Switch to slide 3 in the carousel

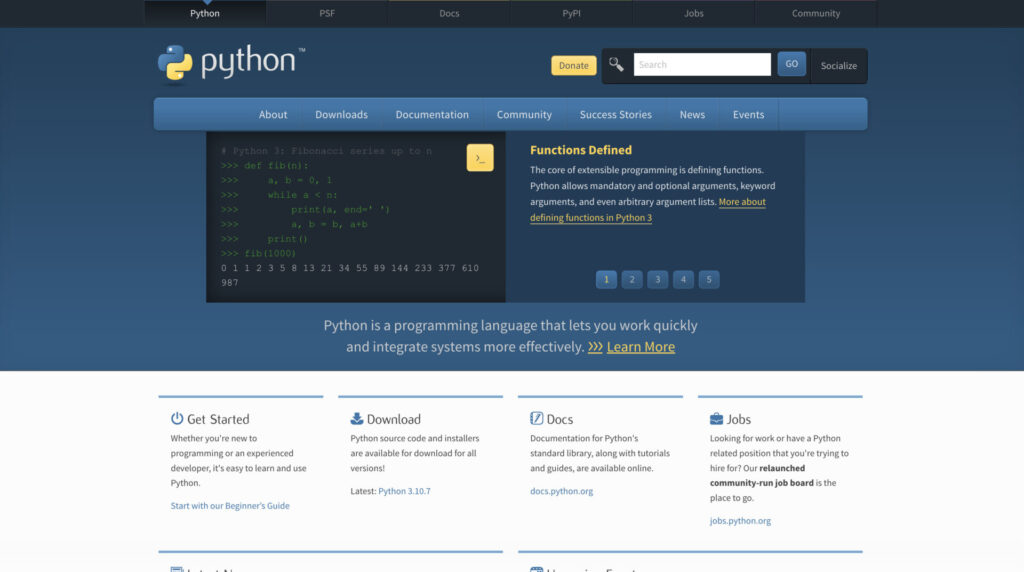657,280
